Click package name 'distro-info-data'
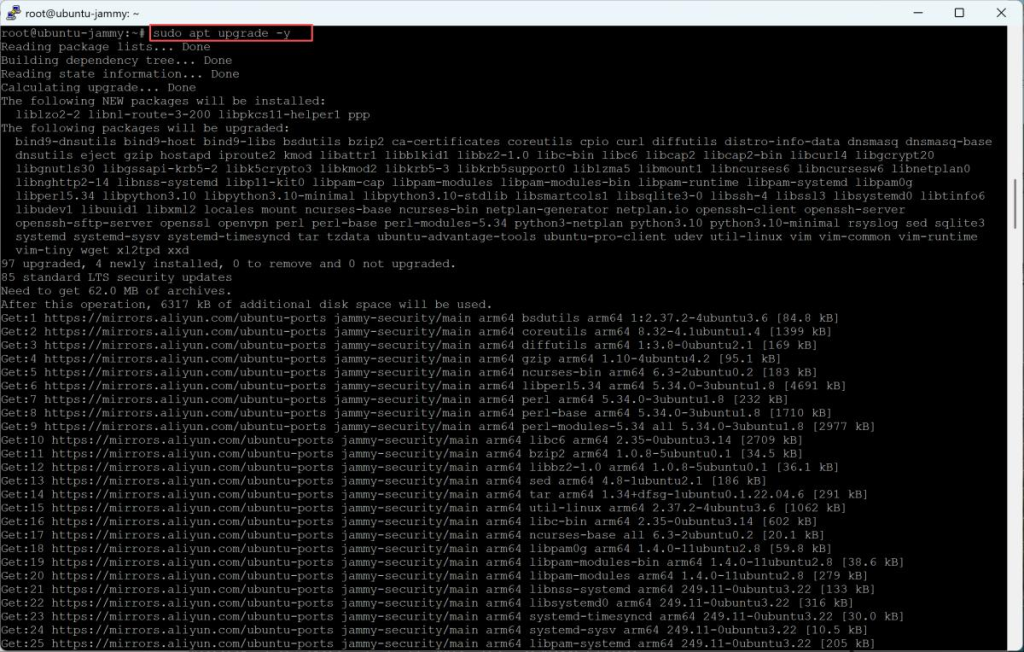Viewport: 1024px width, 652px height. tap(782, 142)
